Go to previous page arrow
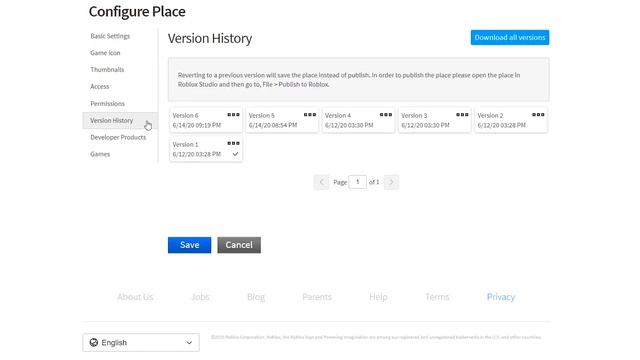 pyautogui.click(x=321, y=182)
